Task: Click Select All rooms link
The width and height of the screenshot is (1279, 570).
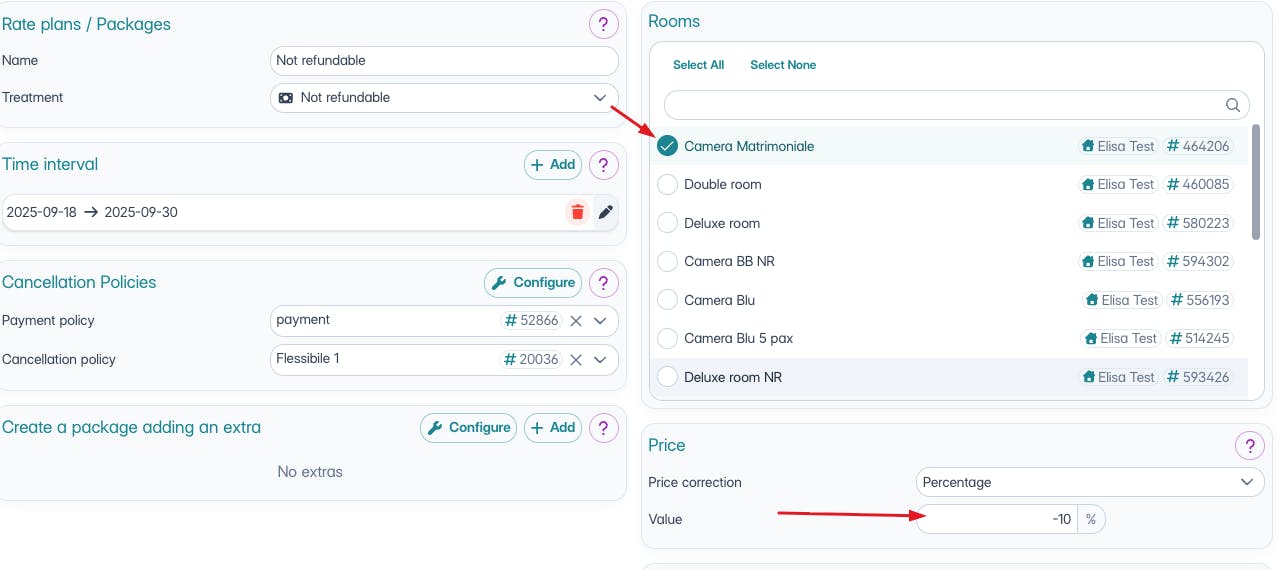Action: click(x=698, y=65)
